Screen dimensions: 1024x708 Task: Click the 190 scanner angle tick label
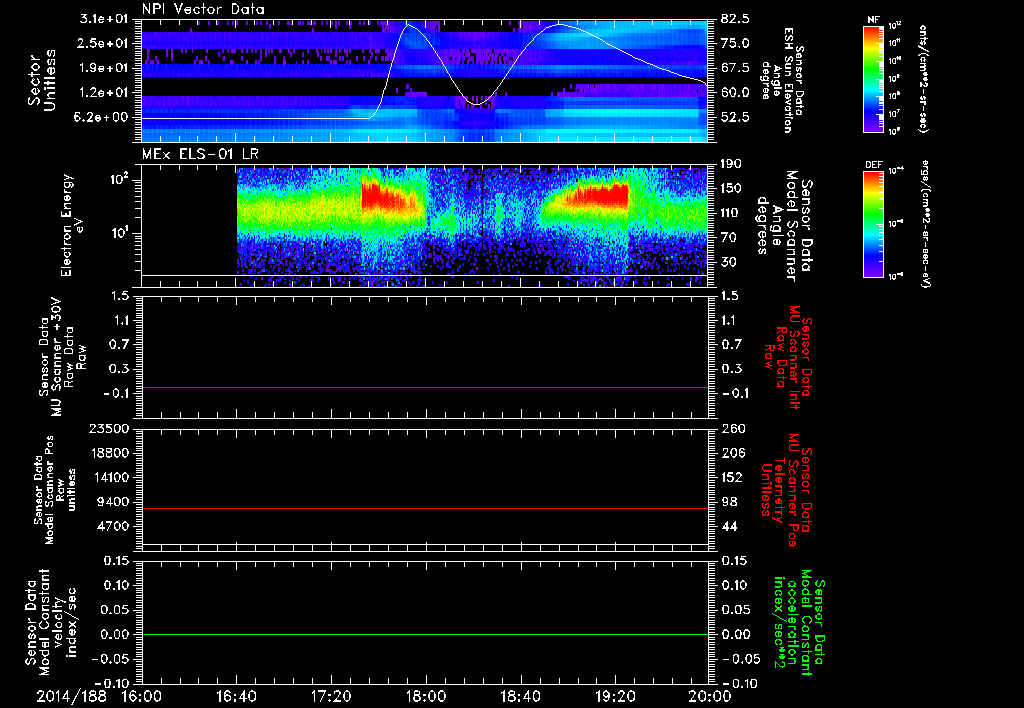732,164
